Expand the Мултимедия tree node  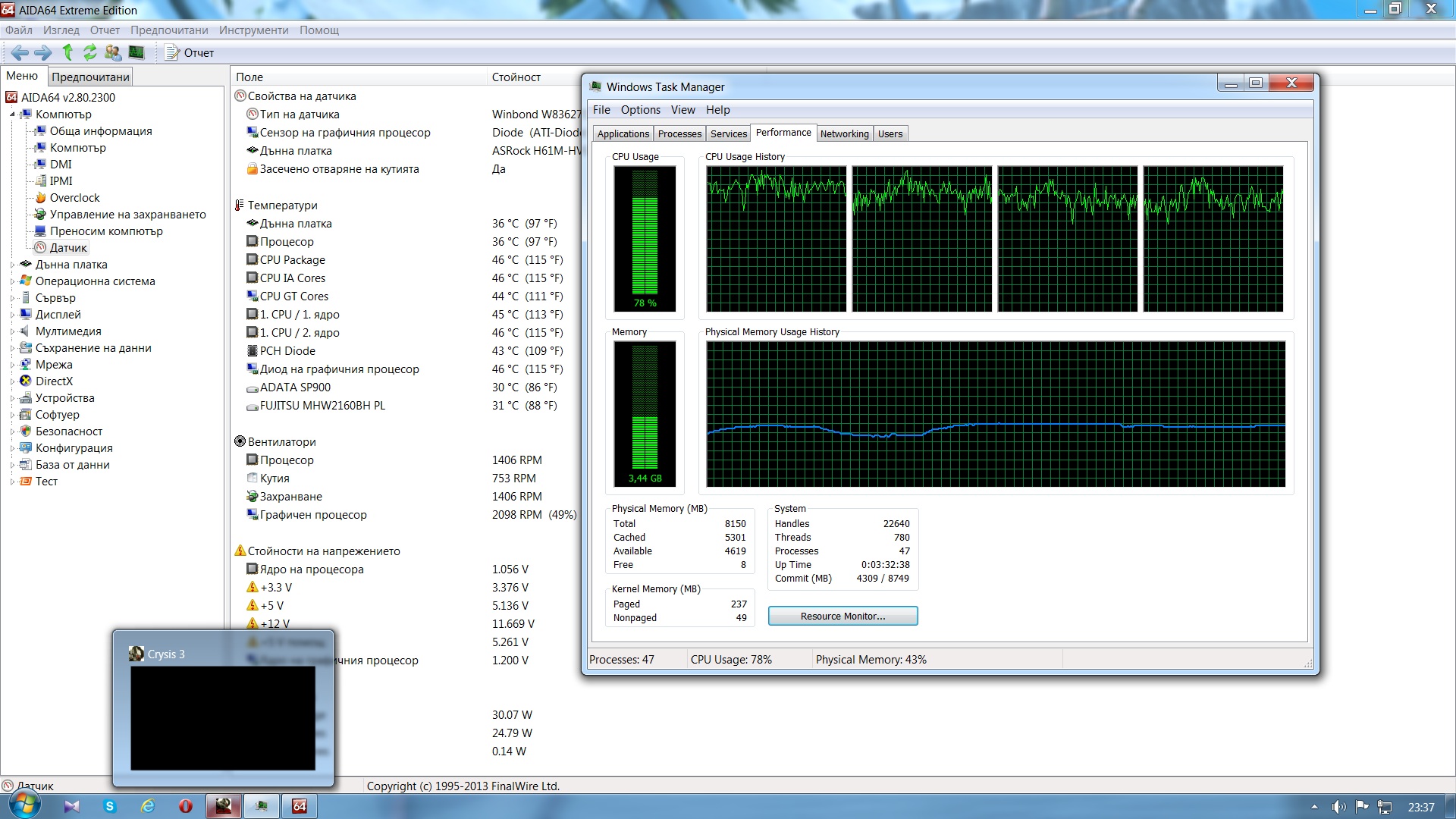tap(12, 331)
